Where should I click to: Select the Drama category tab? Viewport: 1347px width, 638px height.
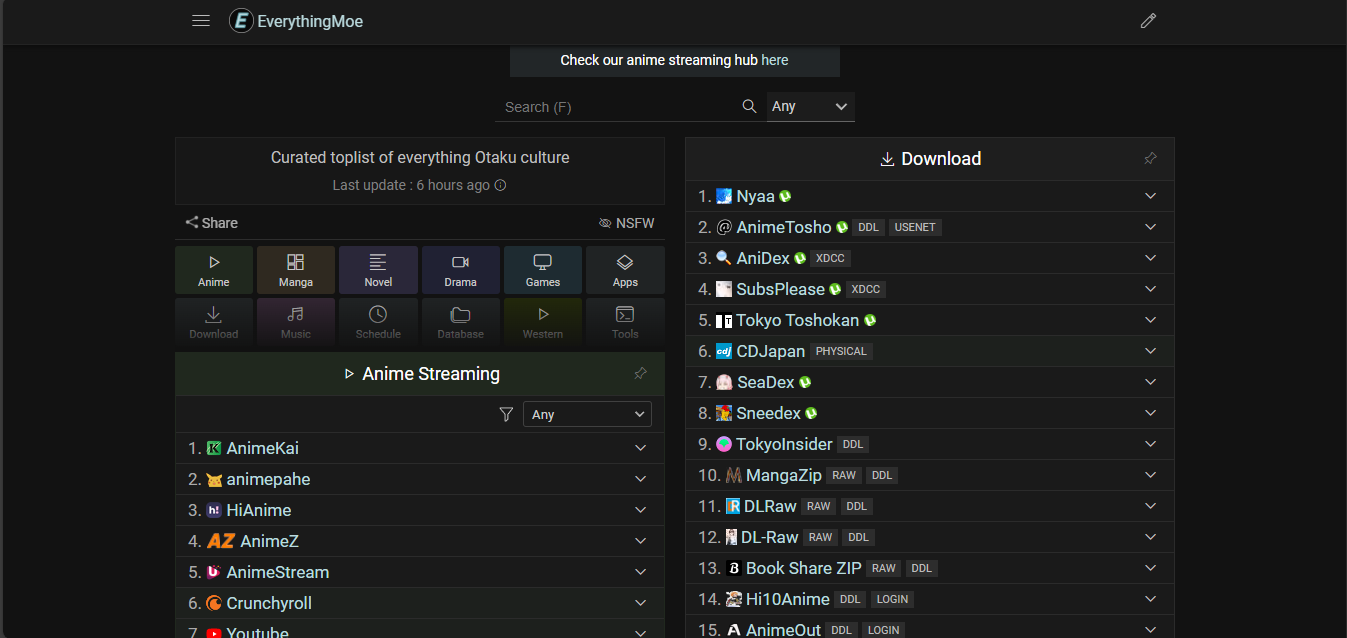pyautogui.click(x=461, y=270)
